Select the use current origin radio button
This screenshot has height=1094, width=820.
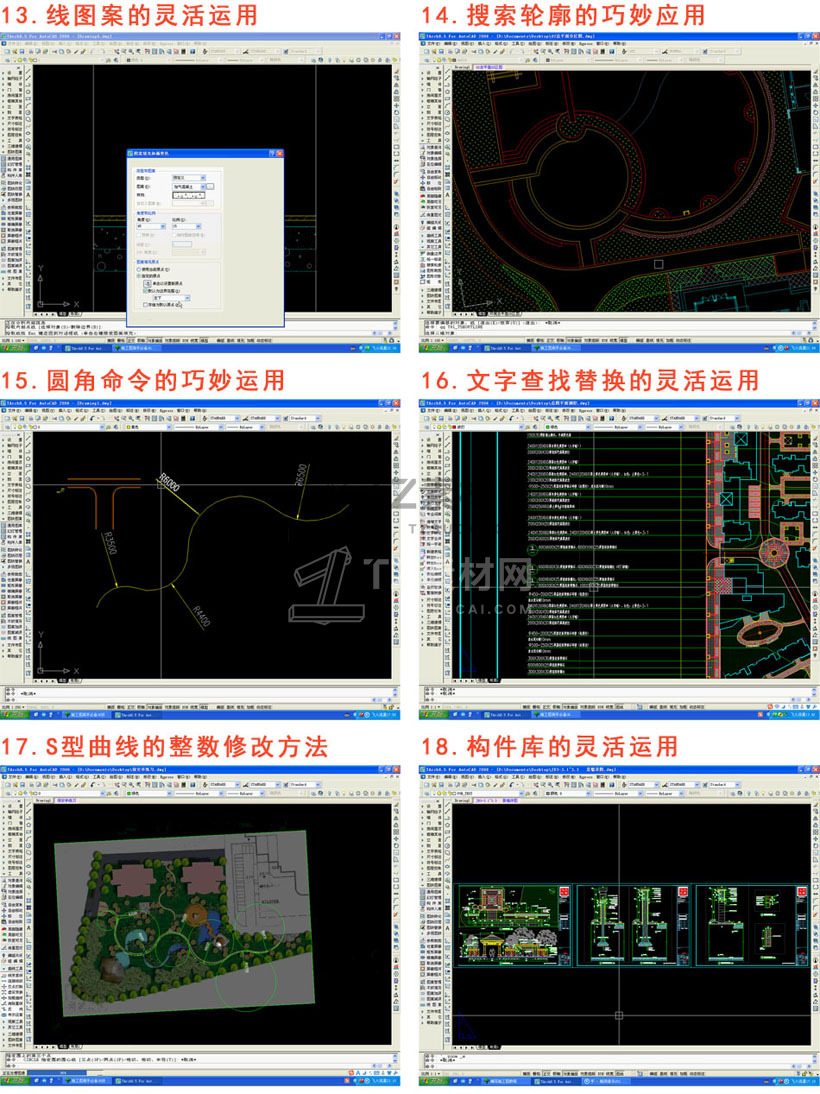click(139, 269)
